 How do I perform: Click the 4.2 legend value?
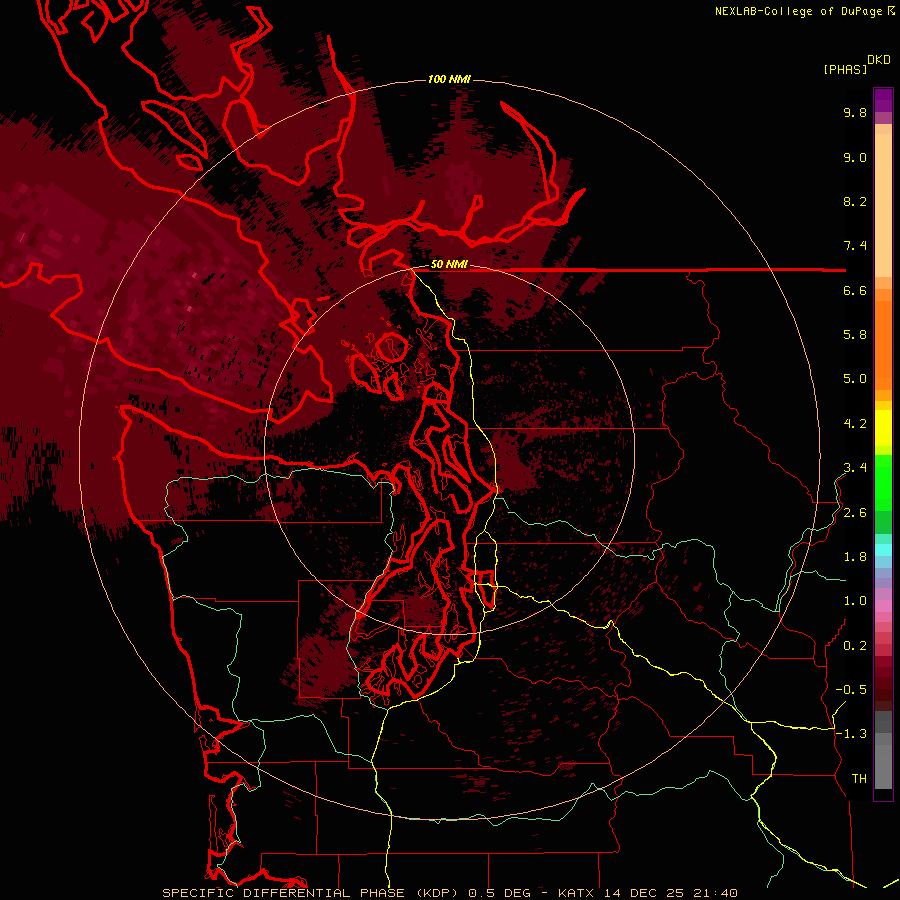click(855, 424)
